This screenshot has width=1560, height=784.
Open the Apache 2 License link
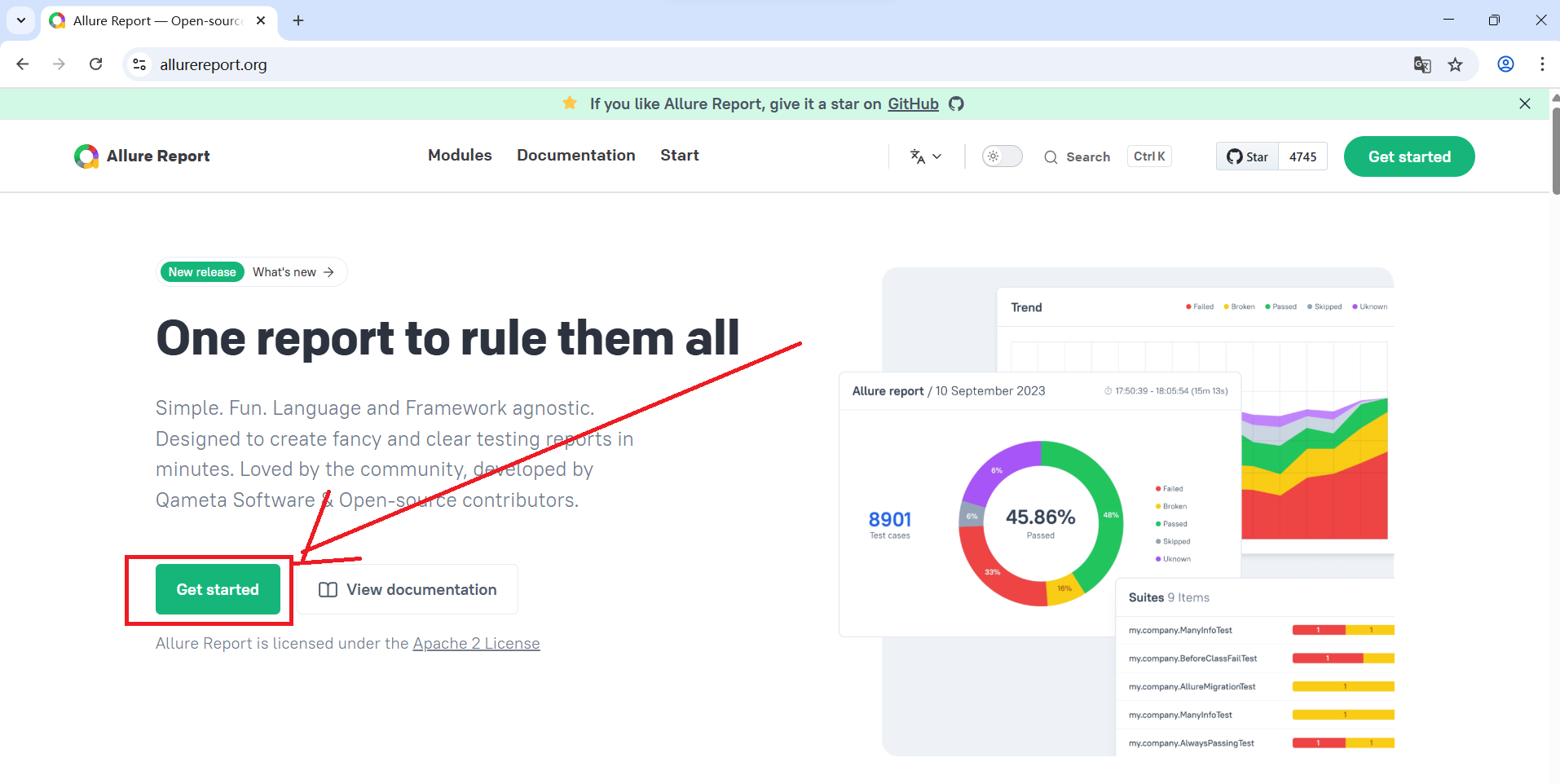click(x=476, y=644)
